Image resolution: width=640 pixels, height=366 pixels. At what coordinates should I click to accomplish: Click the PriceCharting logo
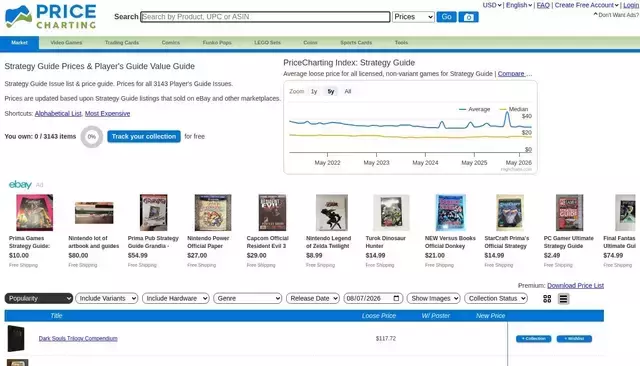51,17
